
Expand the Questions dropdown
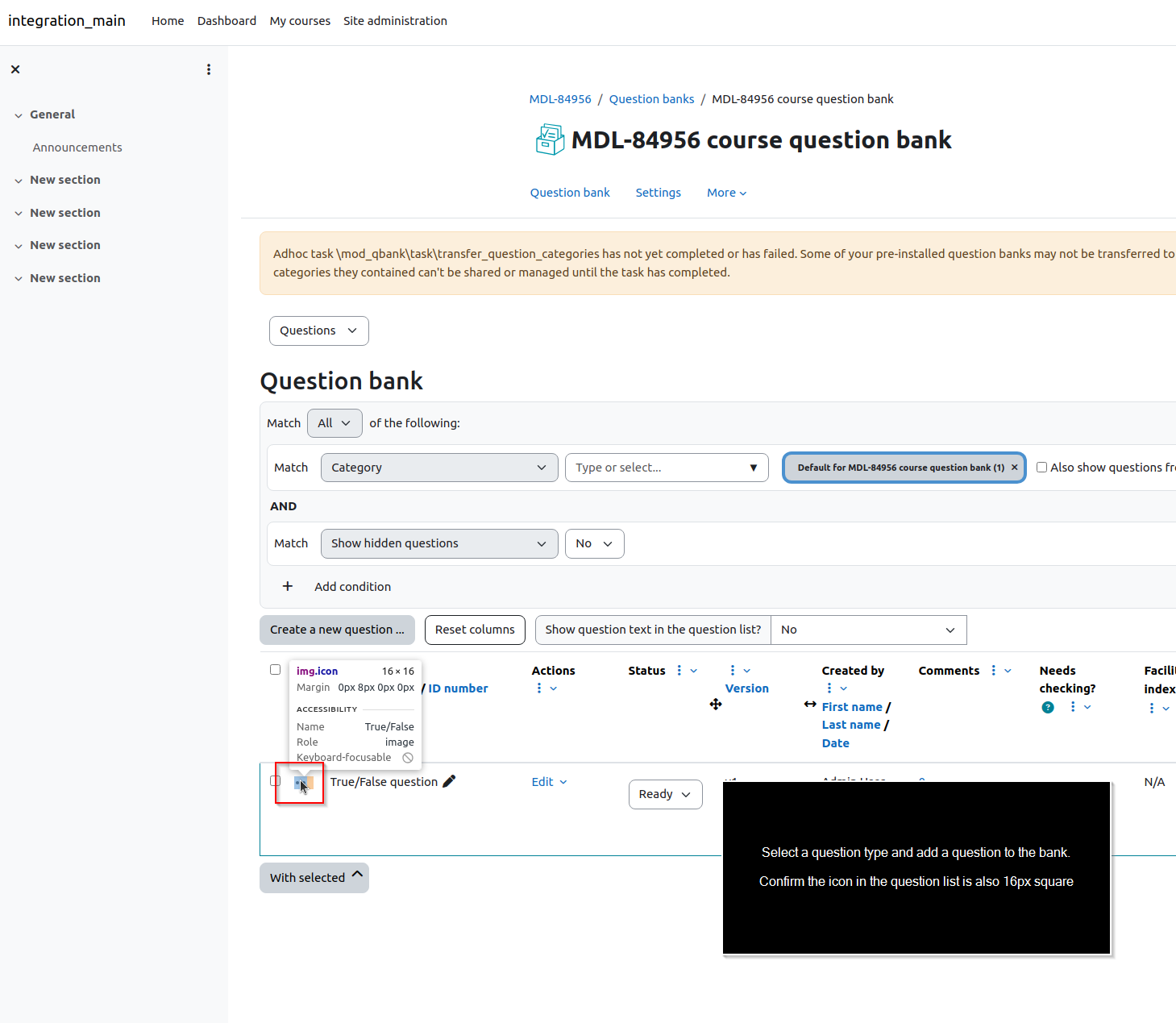(x=319, y=331)
